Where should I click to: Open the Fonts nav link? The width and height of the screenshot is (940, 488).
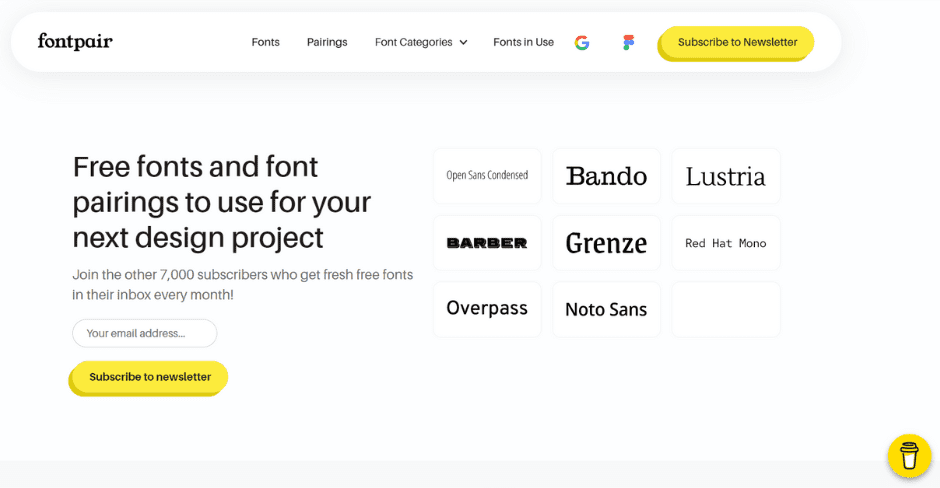coord(266,42)
